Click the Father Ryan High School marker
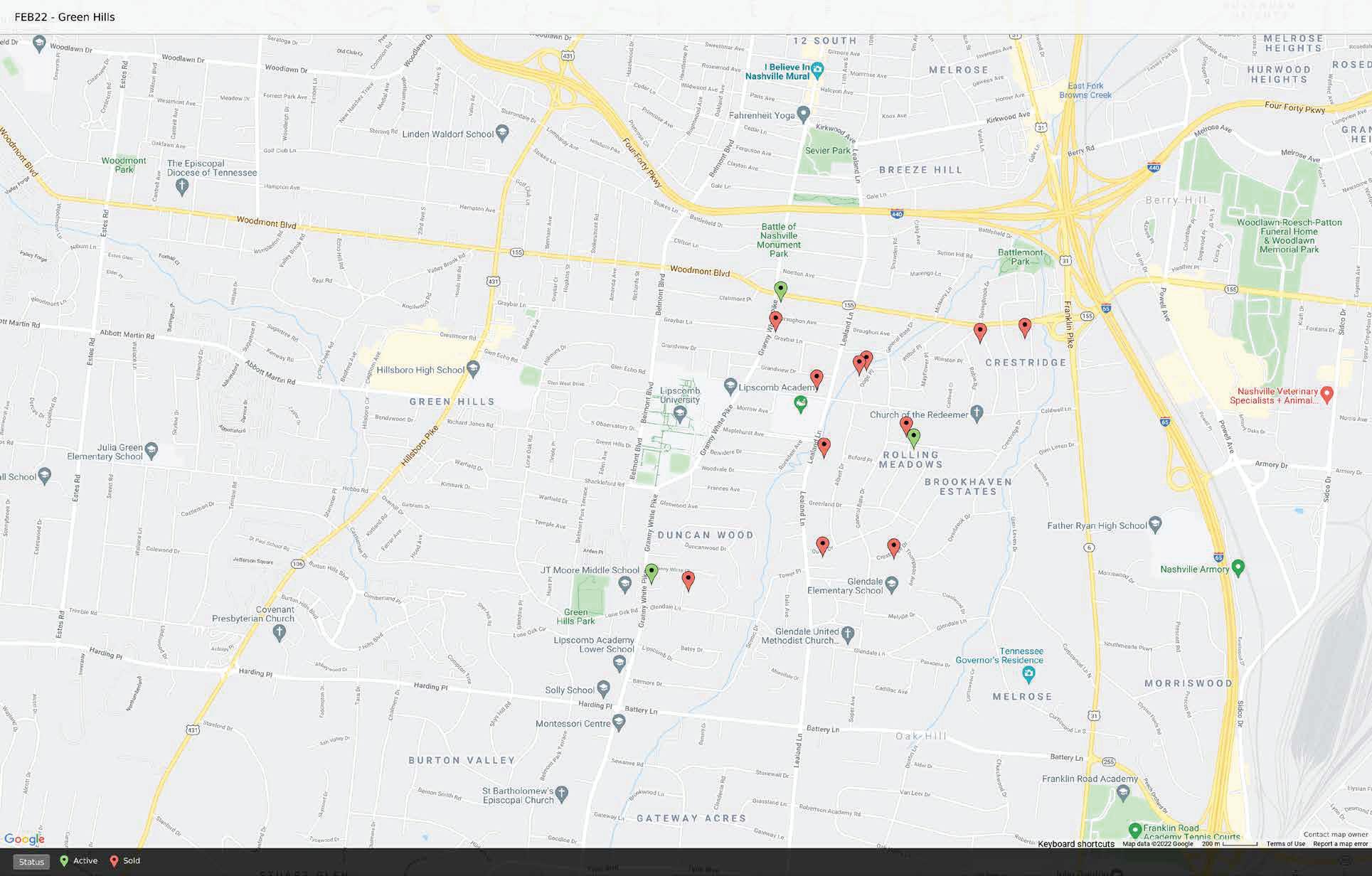Viewport: 1372px width, 876px height. [x=1155, y=525]
